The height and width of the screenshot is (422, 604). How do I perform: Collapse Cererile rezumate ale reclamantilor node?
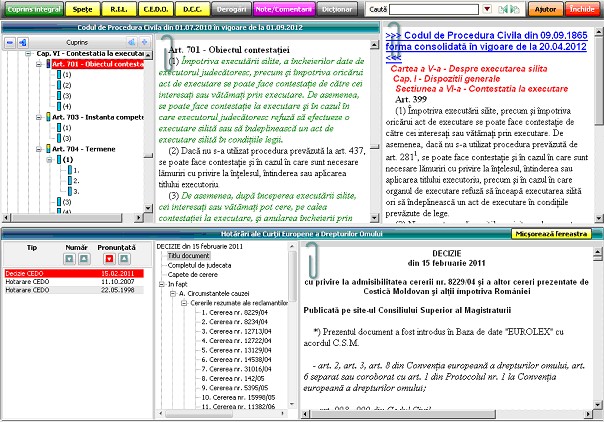184,303
